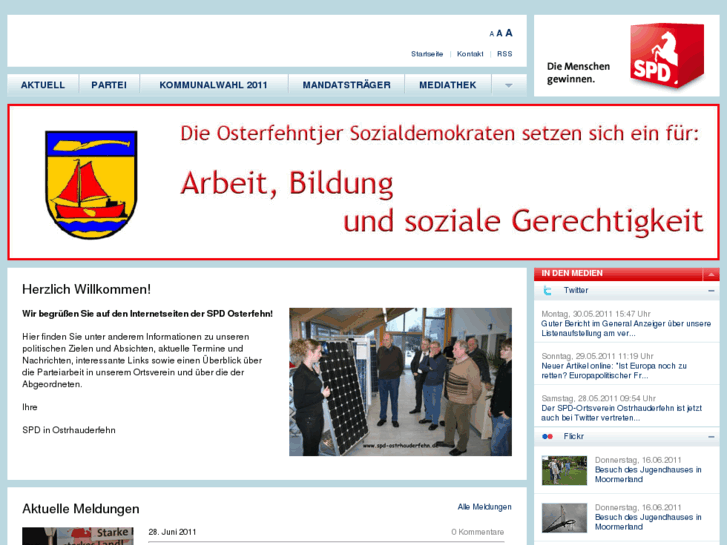Click the Twitter bird icon
The image size is (727, 545).
[x=548, y=290]
